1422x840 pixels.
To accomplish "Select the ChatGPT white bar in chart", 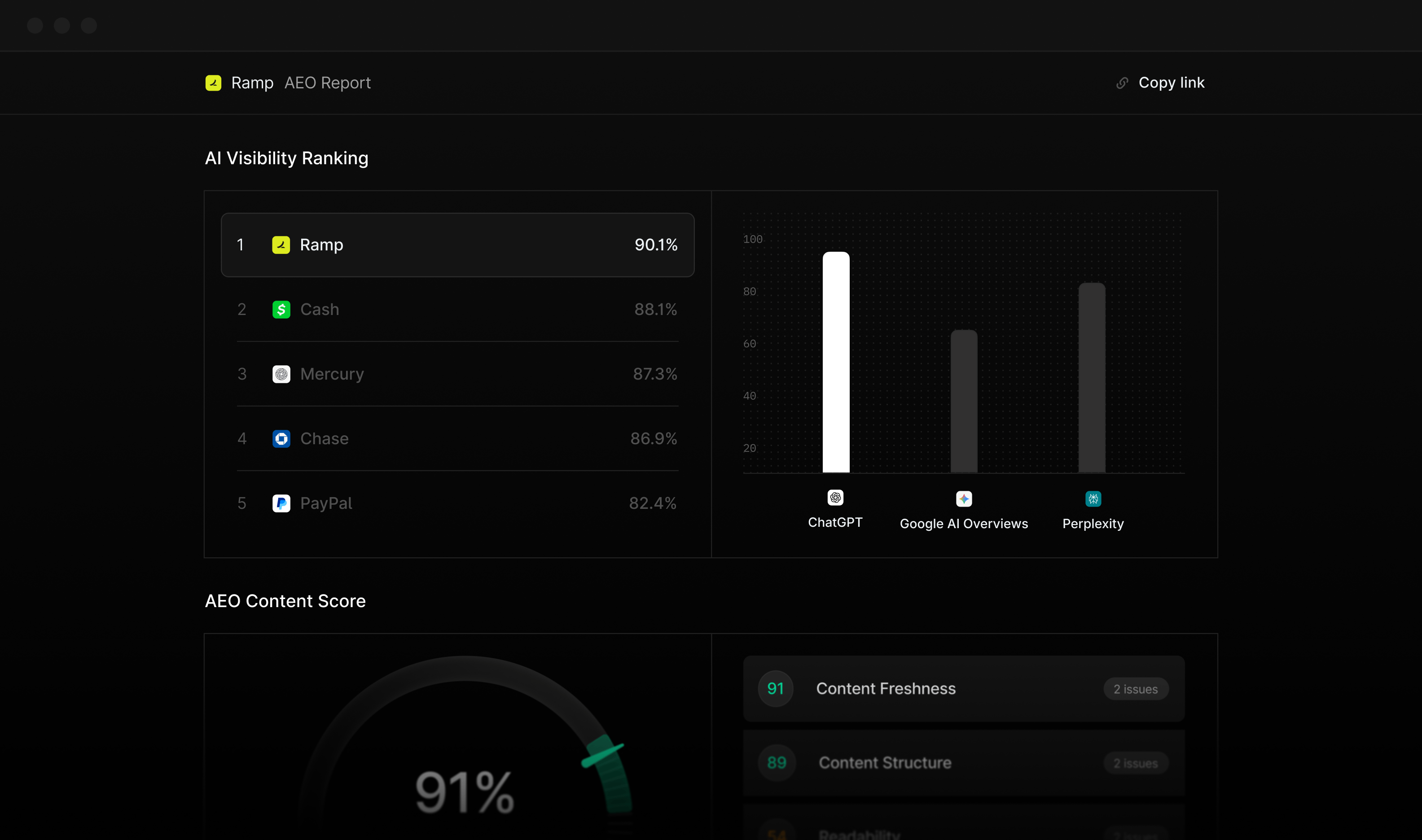I will [x=835, y=362].
